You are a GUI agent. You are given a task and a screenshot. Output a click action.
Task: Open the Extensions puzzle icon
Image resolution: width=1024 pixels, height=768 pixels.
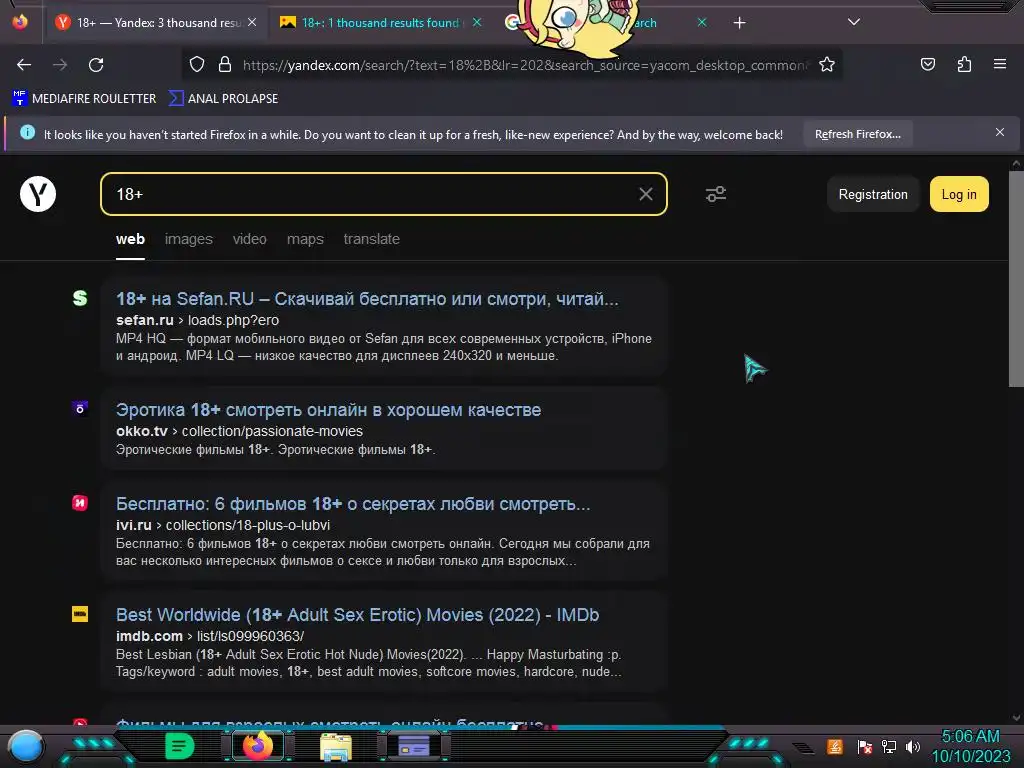point(964,64)
